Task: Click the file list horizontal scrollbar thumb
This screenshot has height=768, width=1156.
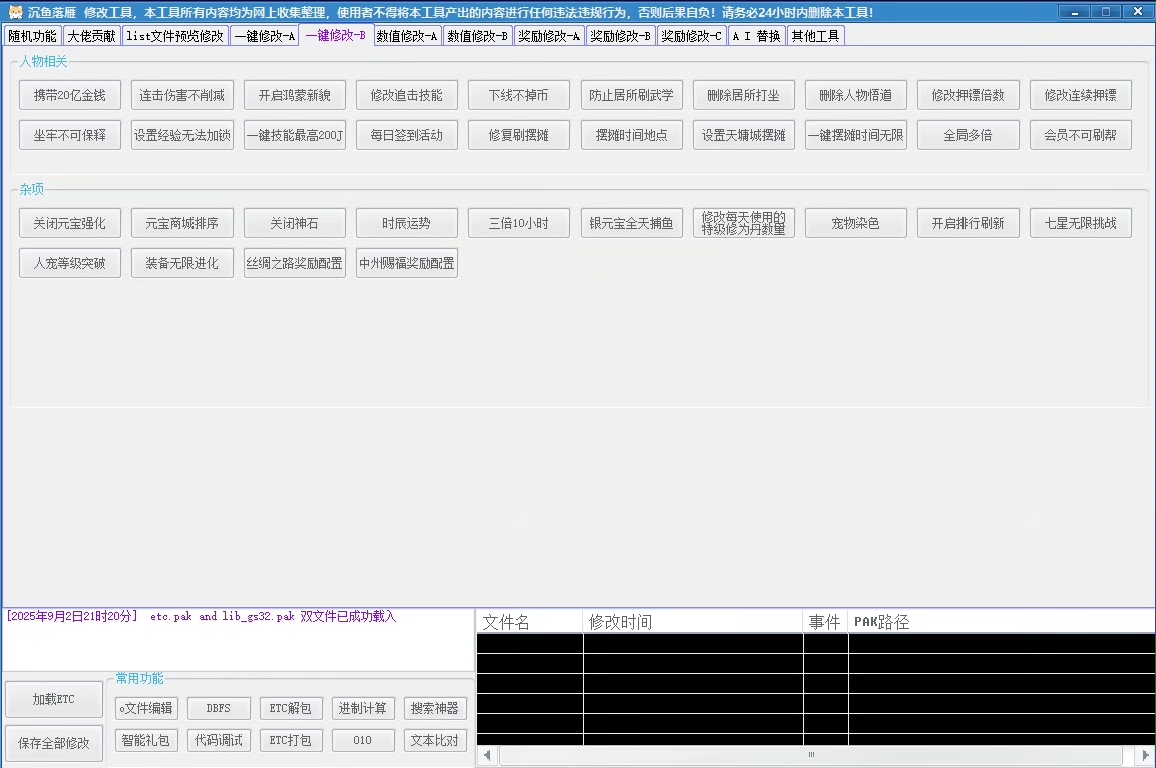Action: [811, 755]
